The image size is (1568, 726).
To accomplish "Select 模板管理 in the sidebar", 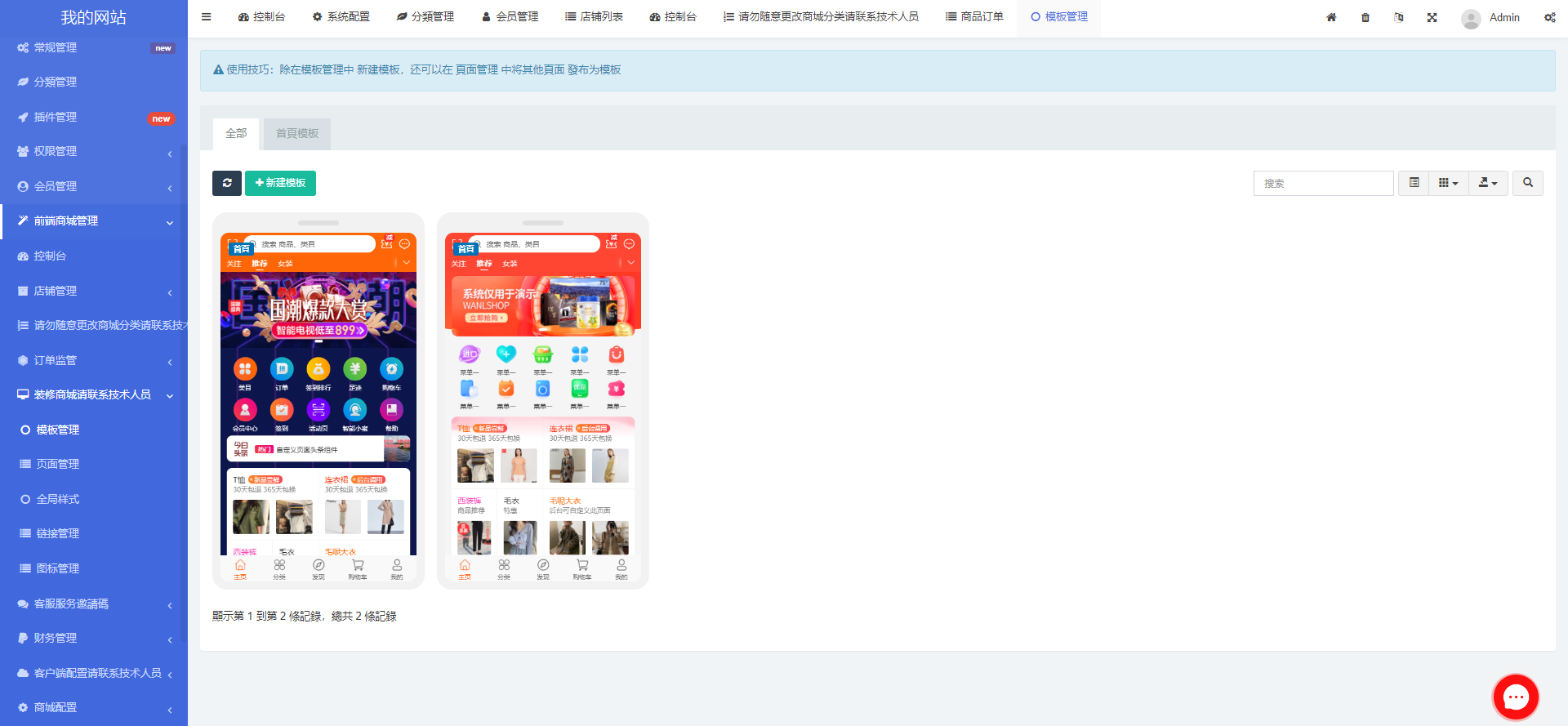I will tap(94, 430).
